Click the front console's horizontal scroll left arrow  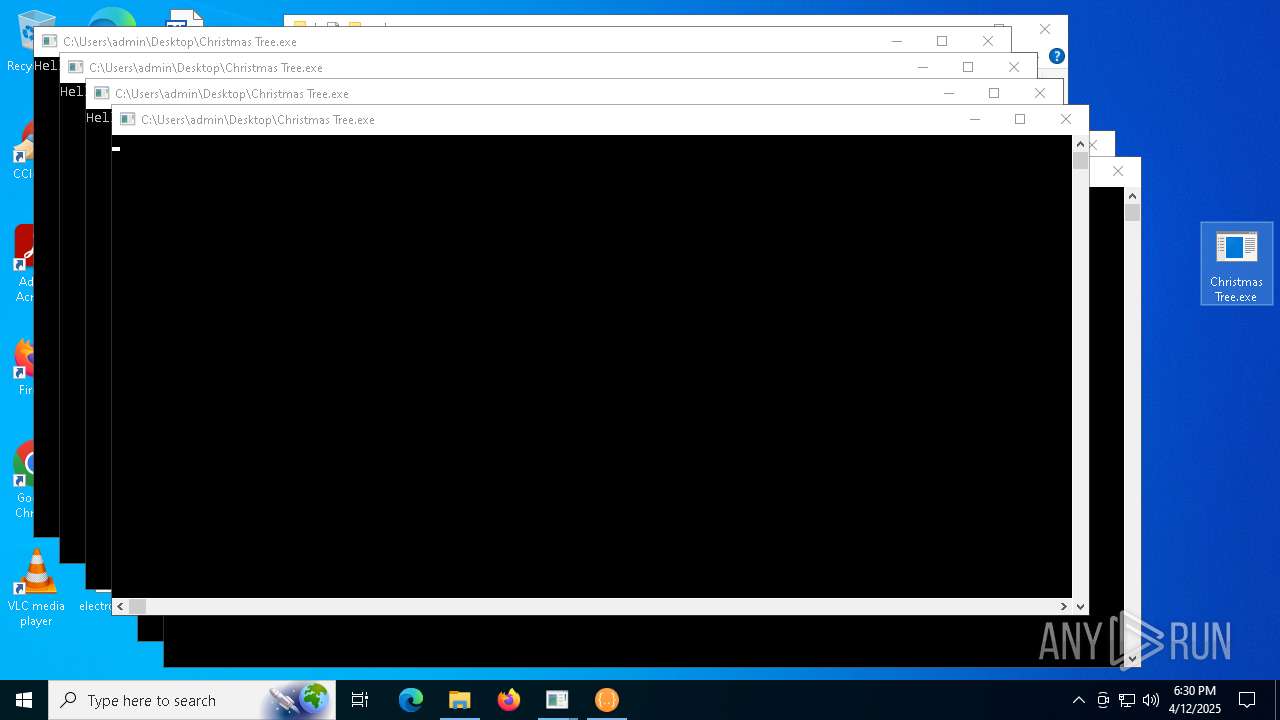pos(120,606)
